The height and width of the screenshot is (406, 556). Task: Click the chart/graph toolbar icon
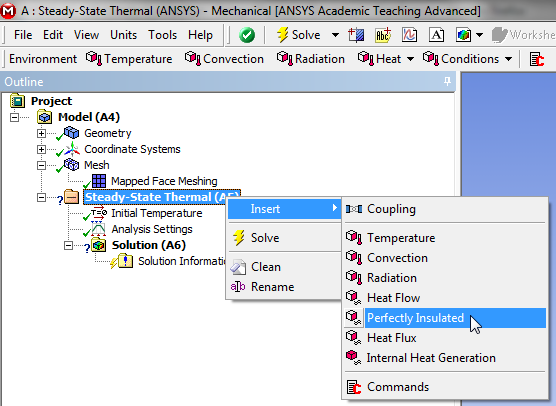point(409,35)
